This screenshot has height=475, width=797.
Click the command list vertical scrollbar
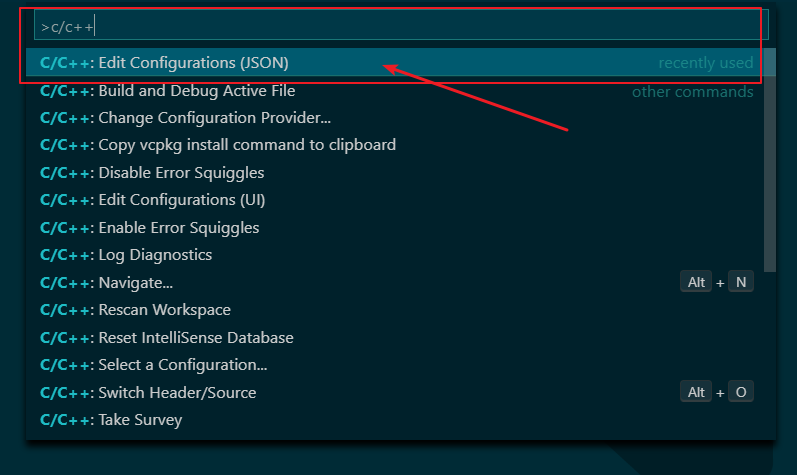click(769, 160)
